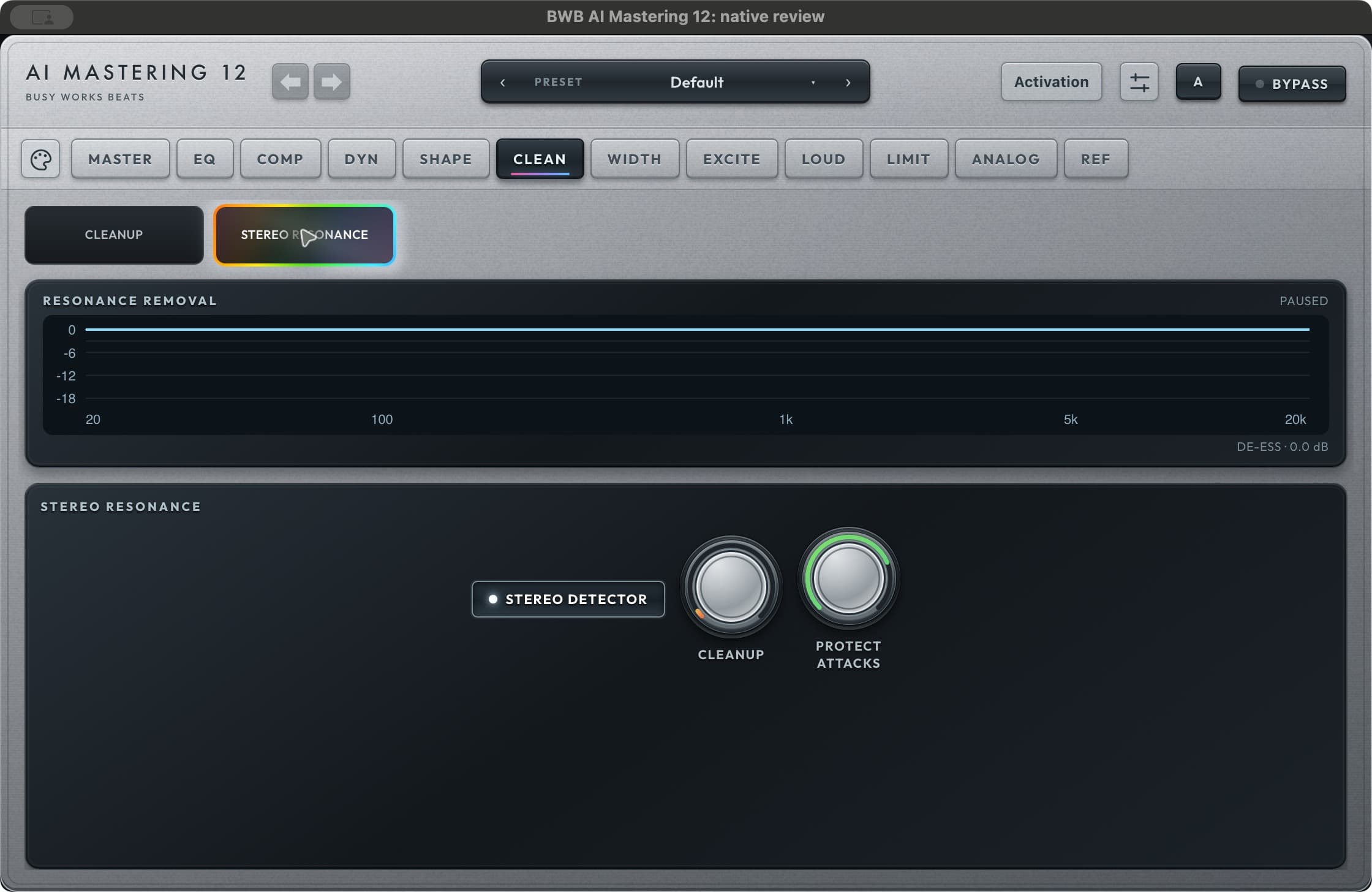Click the screen-share icon in title bar
This screenshot has width=1372, height=892.
tap(42, 17)
